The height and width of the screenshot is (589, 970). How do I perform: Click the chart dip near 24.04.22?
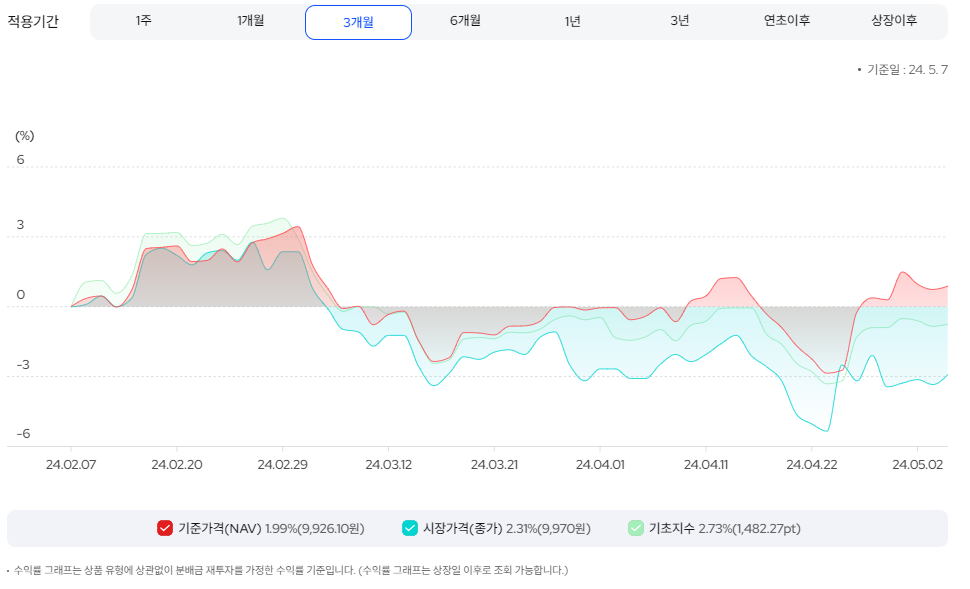(825, 432)
